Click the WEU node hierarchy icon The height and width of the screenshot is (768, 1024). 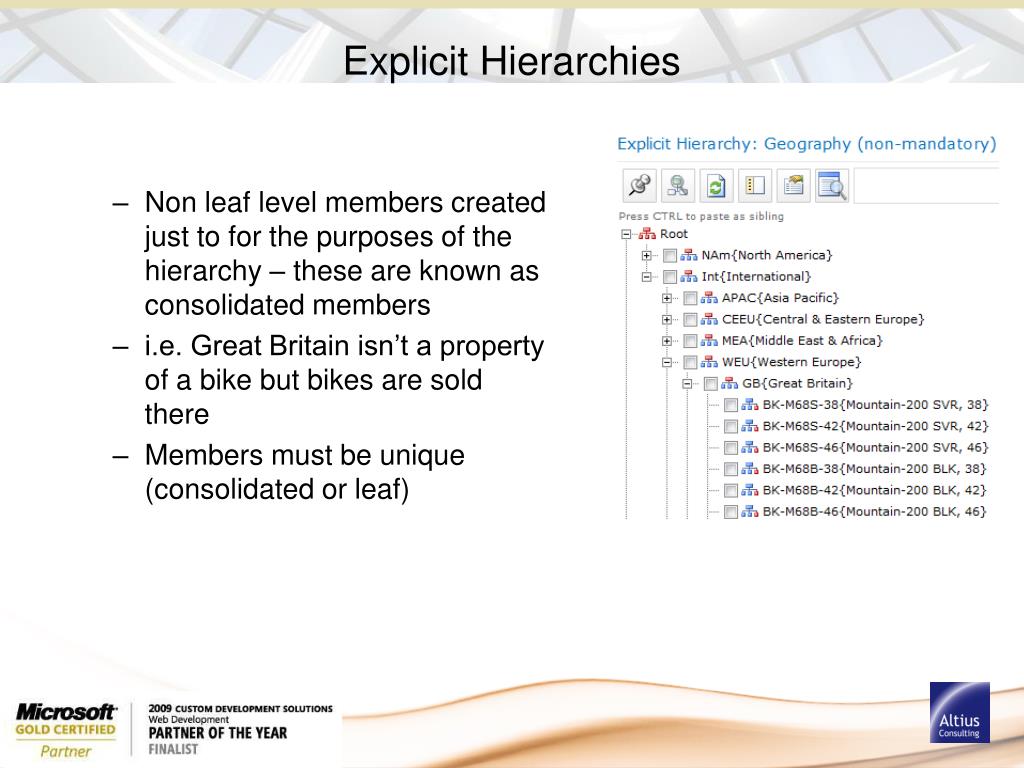709,362
